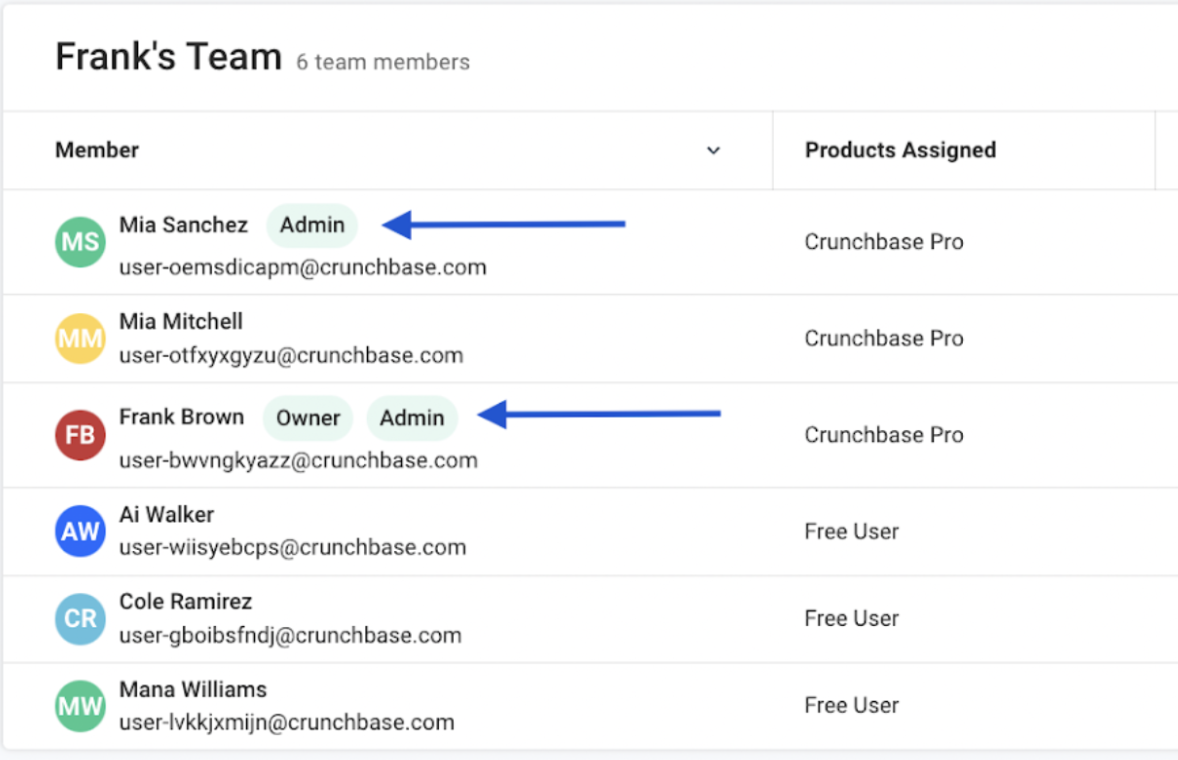The image size is (1178, 760).
Task: Click the 6 team members count
Action: point(383,62)
